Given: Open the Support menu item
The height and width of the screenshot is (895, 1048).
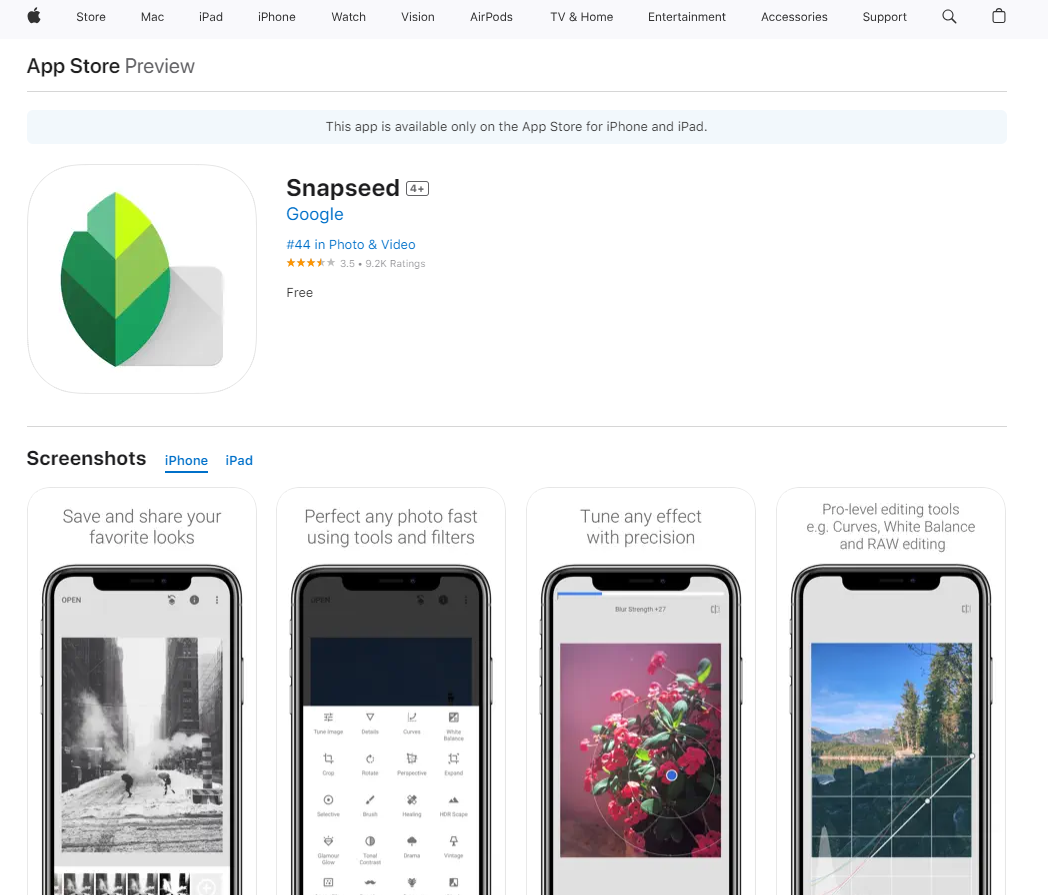Looking at the screenshot, I should pos(884,17).
